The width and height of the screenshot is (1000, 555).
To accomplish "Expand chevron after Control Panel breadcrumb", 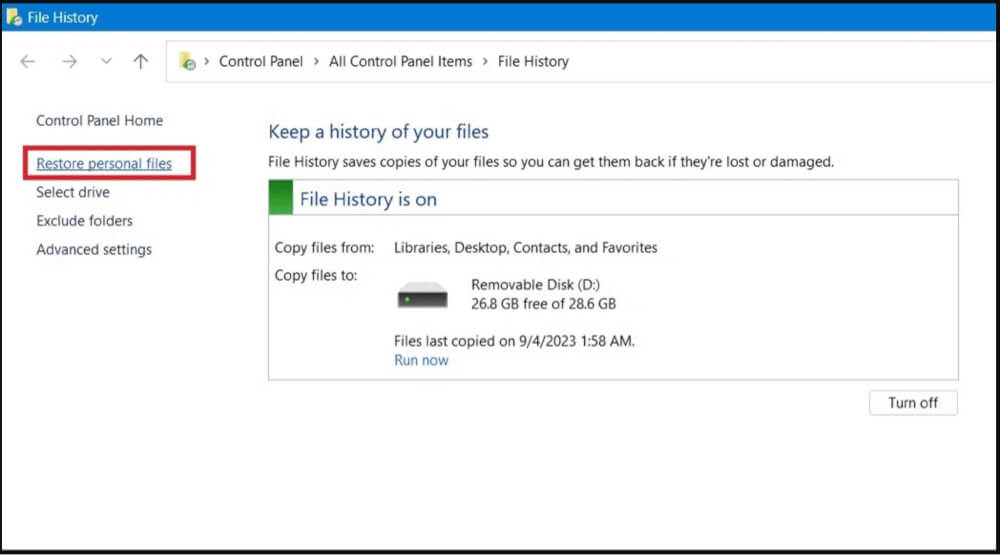I will click(x=316, y=61).
